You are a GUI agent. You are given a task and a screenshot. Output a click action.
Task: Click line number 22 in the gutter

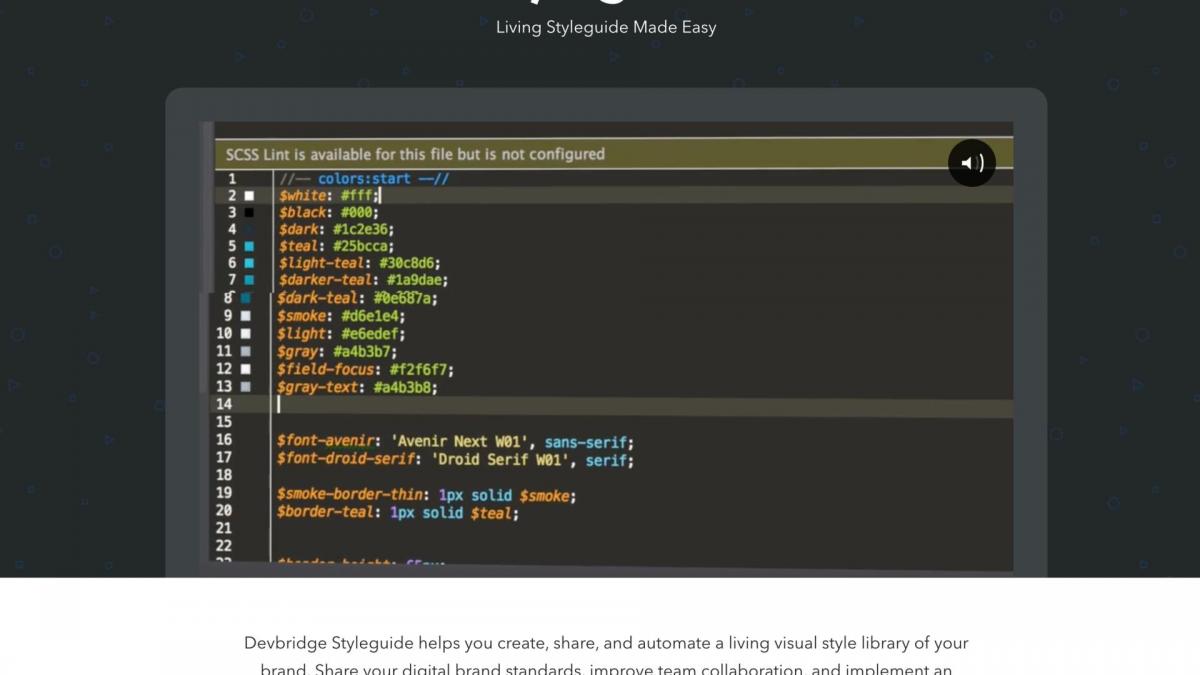point(223,546)
